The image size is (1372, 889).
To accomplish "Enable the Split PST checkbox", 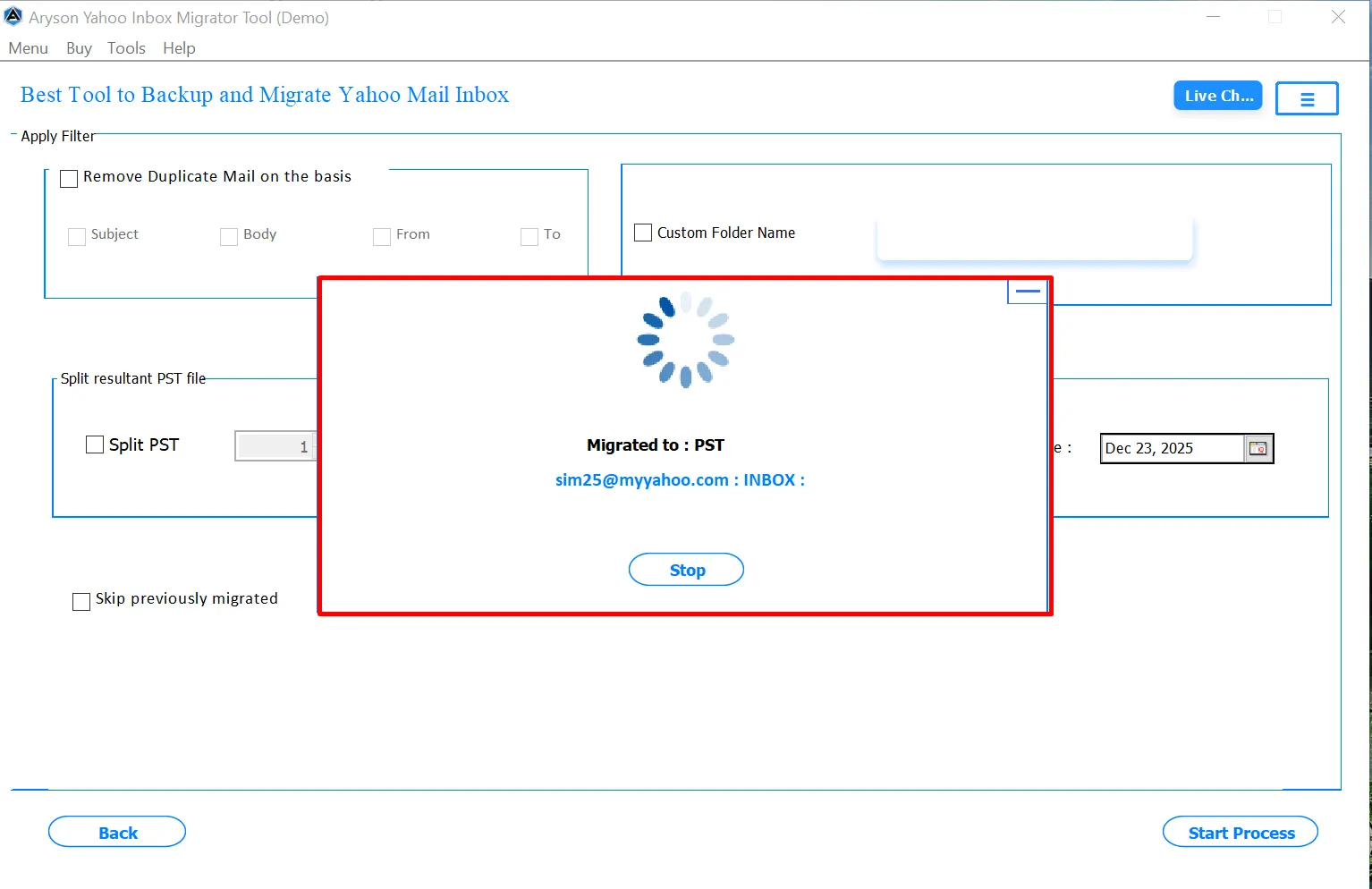I will (95, 444).
